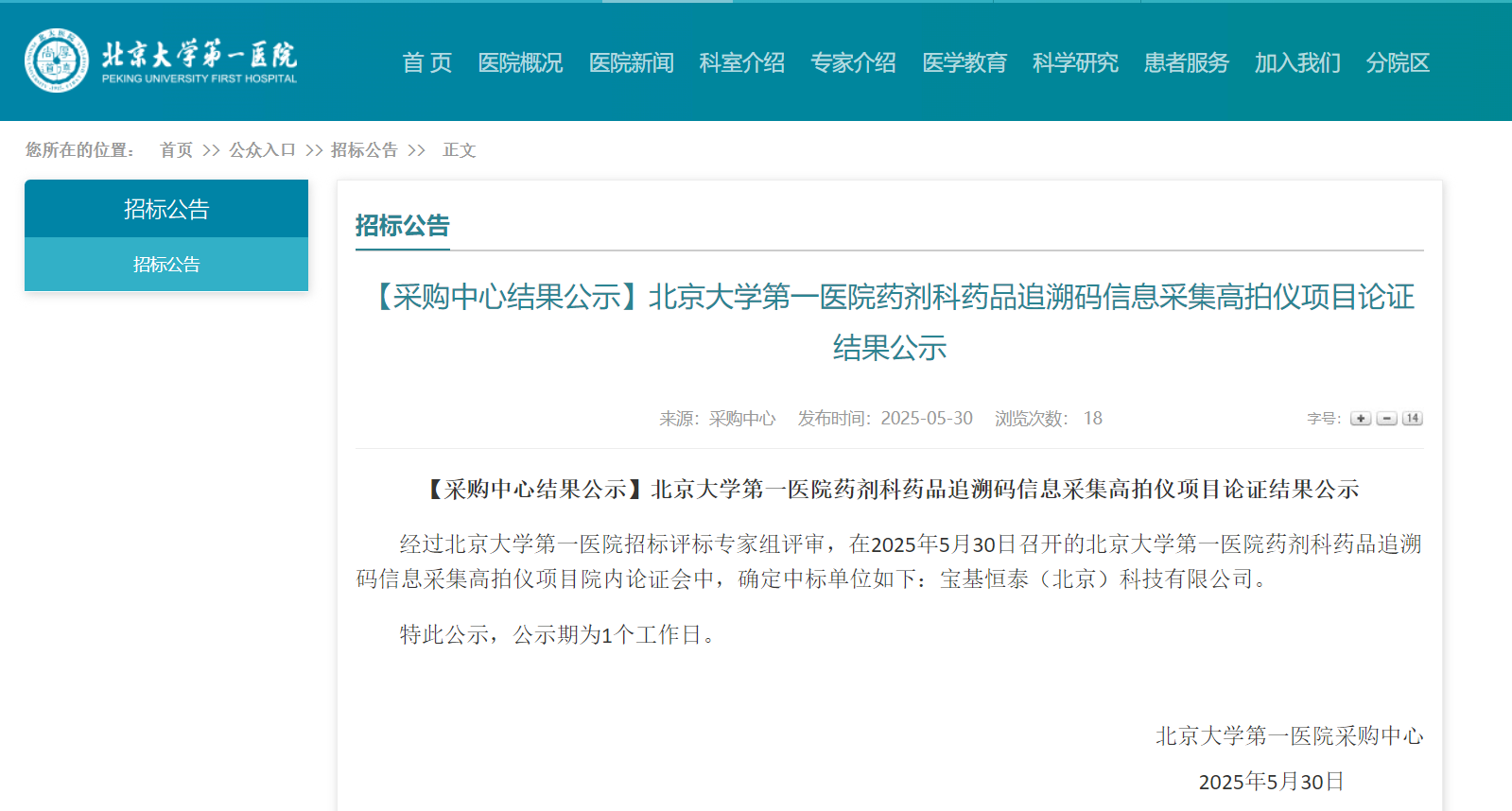Open the 首页 navigation menu item

(426, 63)
